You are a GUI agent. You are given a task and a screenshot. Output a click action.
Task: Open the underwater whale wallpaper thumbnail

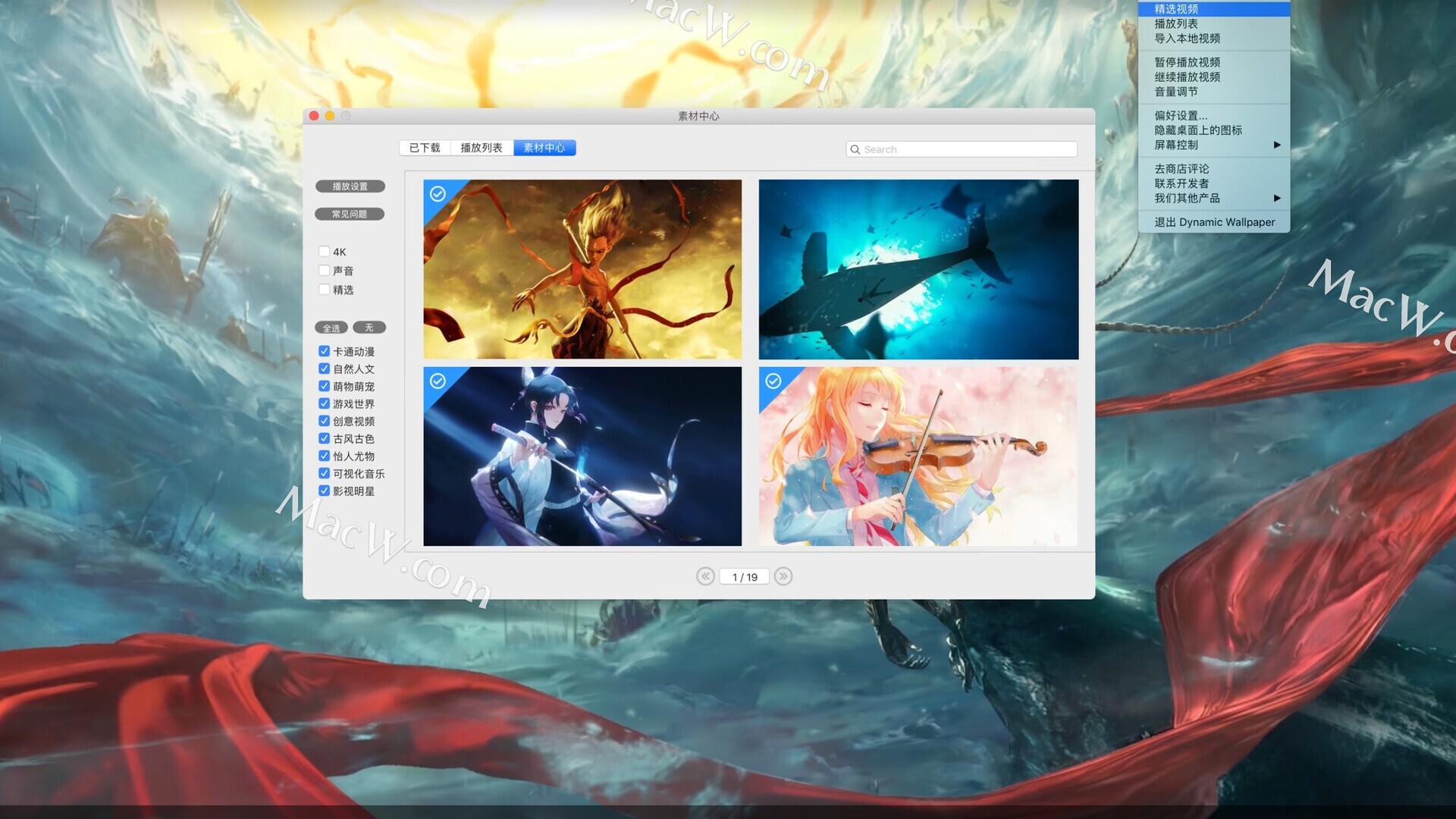(918, 269)
